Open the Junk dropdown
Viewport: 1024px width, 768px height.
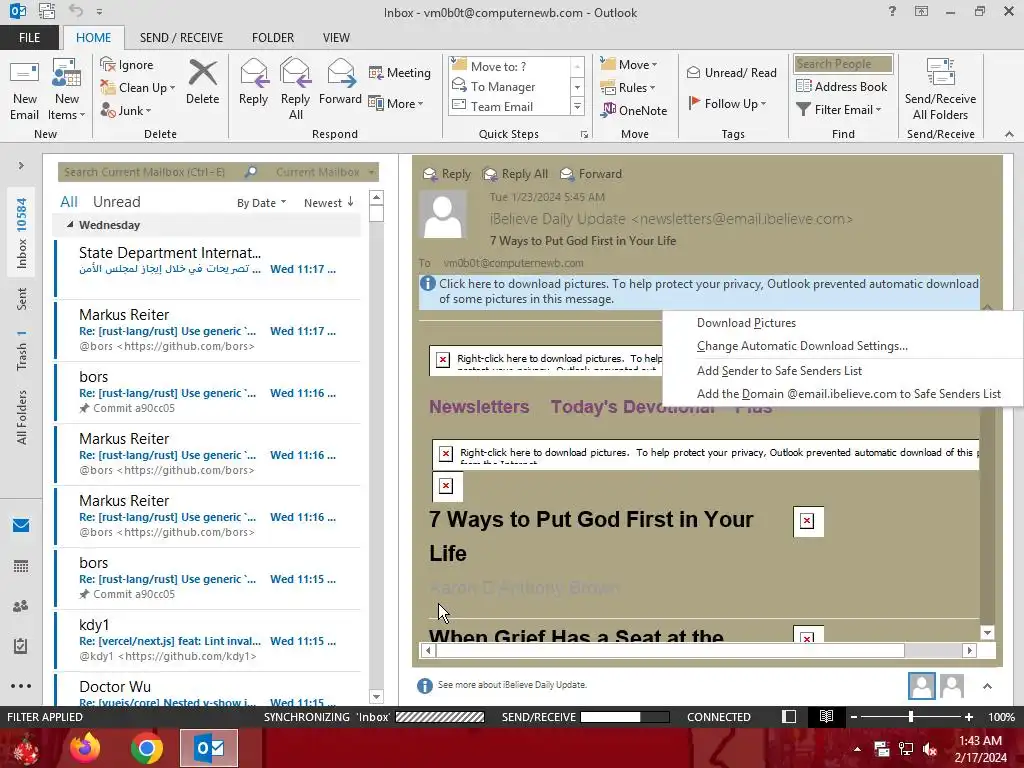point(125,110)
